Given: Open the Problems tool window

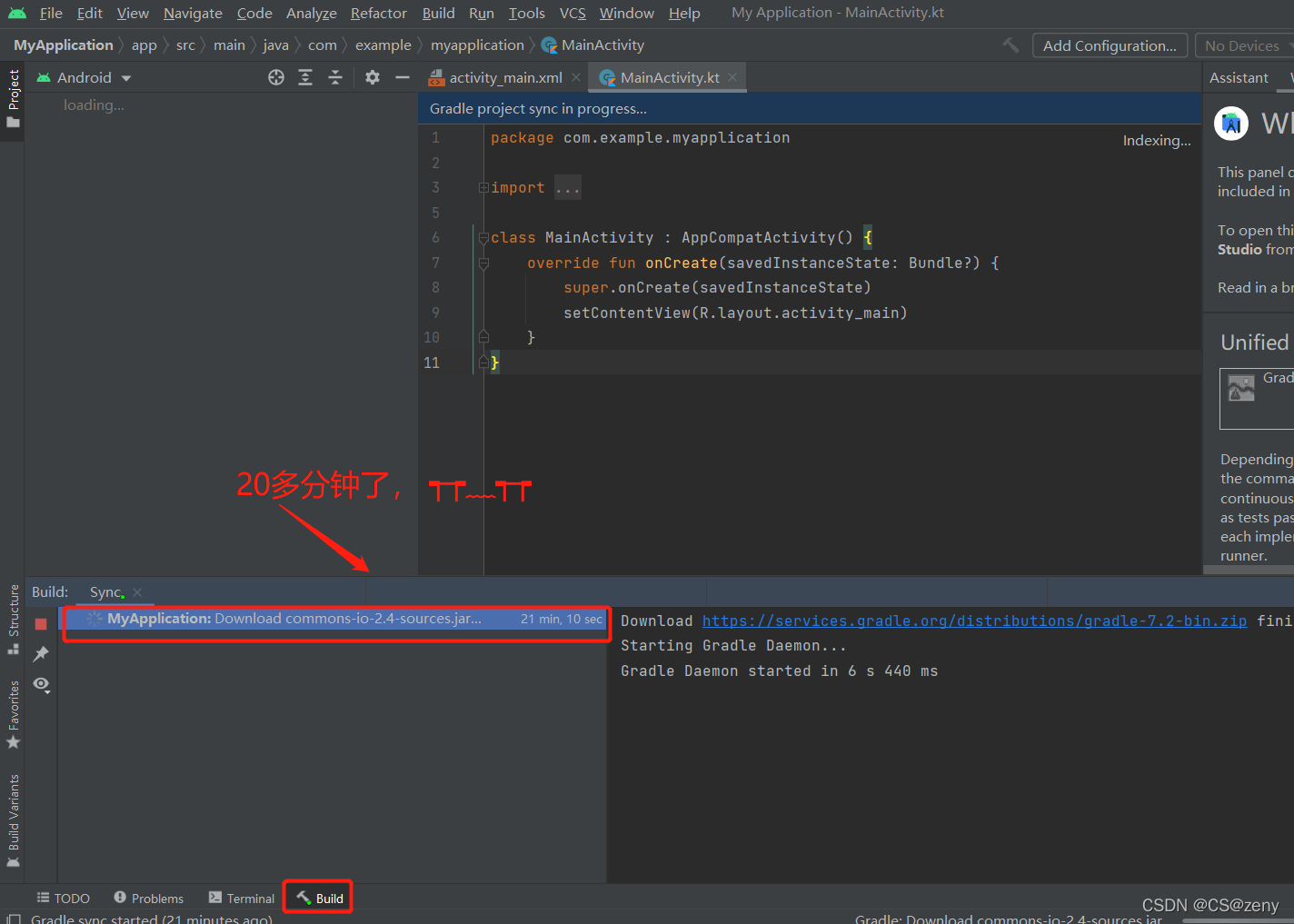Looking at the screenshot, I should [x=149, y=898].
